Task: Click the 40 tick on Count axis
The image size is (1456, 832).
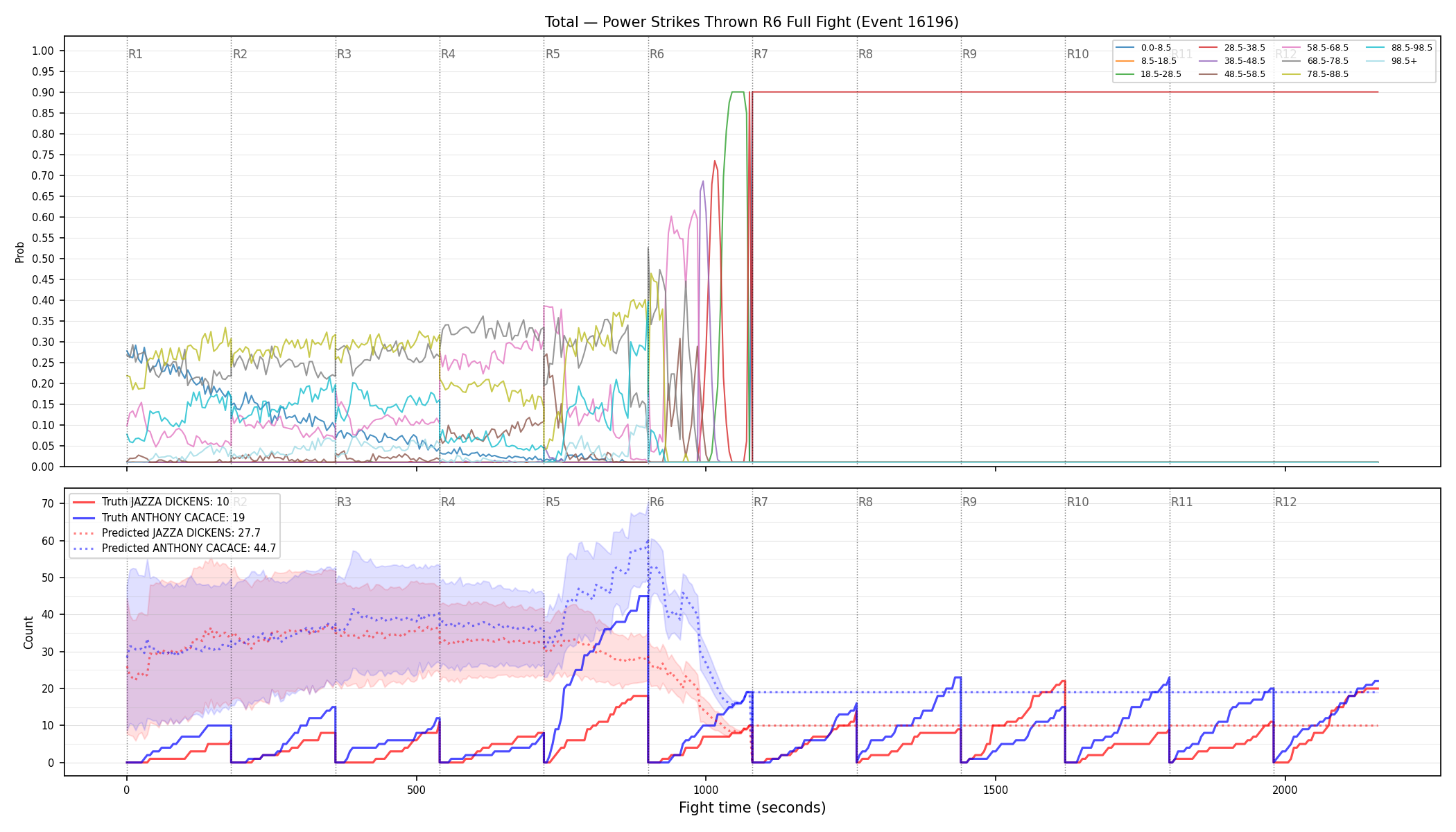Action: tap(48, 615)
